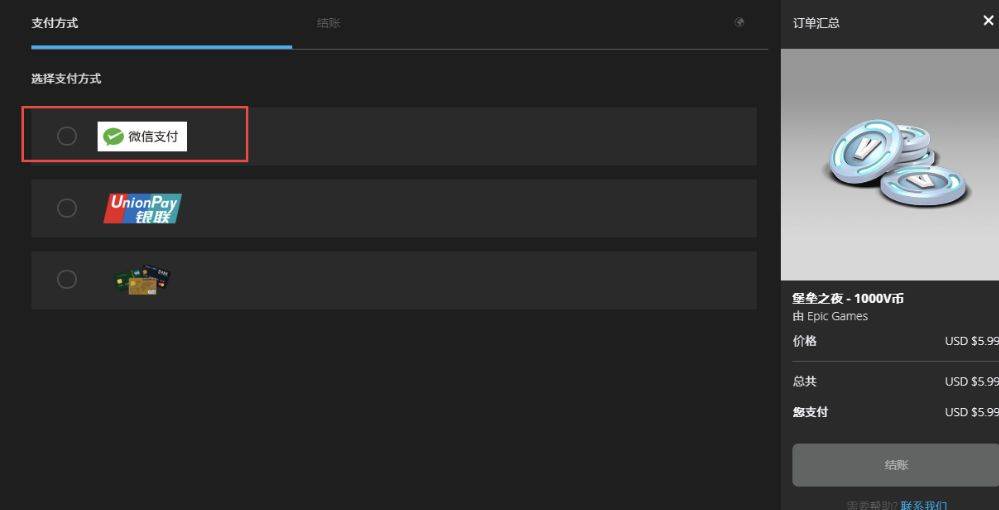The height and width of the screenshot is (510, 999).
Task: Open the 联系我们 contact link
Action: tap(923, 505)
